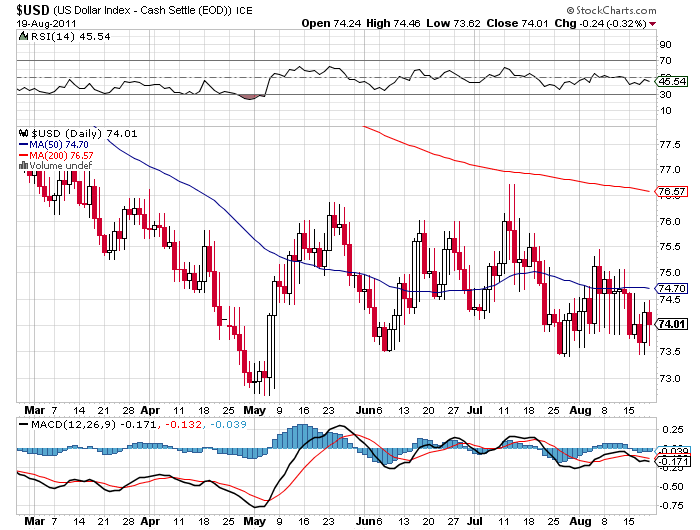Click the red 76.57 price tag

pos(668,191)
